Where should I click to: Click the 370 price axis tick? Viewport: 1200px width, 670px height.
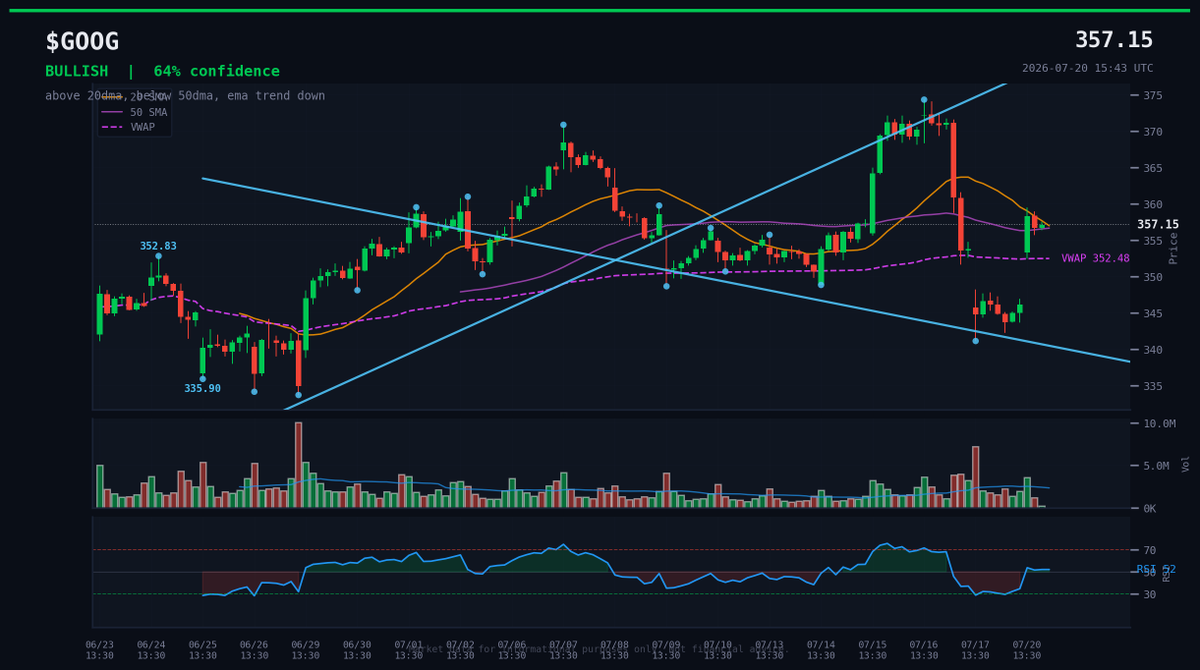click(x=1153, y=132)
